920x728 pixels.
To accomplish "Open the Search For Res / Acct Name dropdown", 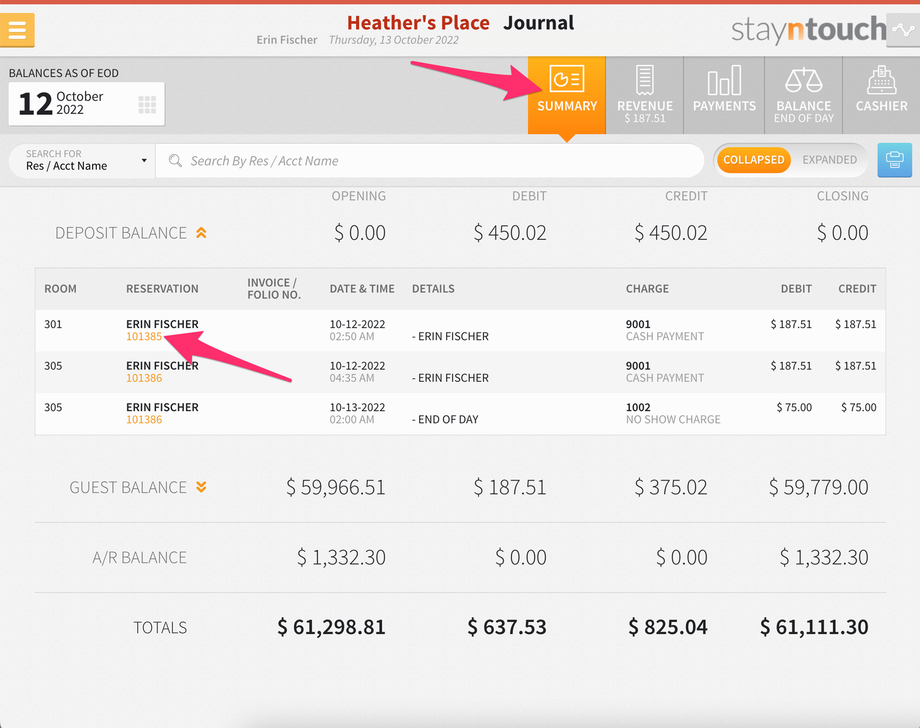I will click(82, 160).
